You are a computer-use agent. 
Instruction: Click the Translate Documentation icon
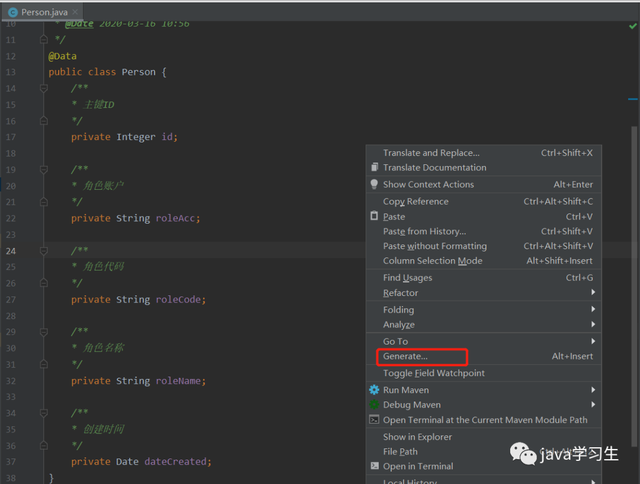[374, 167]
